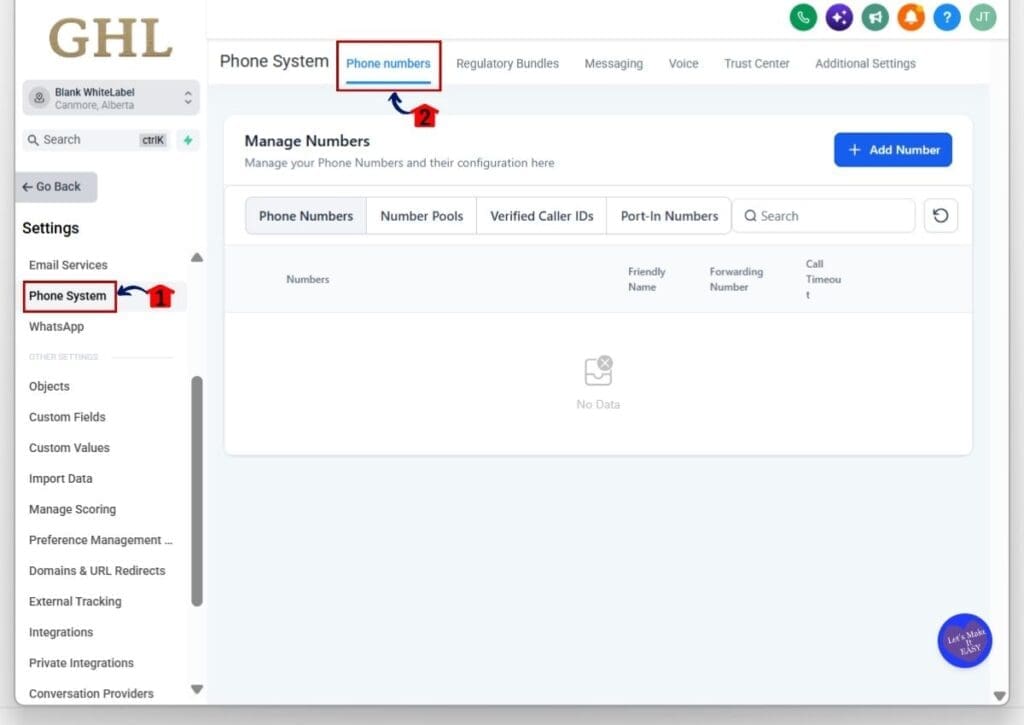This screenshot has height=725, width=1024.
Task: Open Preference Management settings
Action: click(x=101, y=540)
